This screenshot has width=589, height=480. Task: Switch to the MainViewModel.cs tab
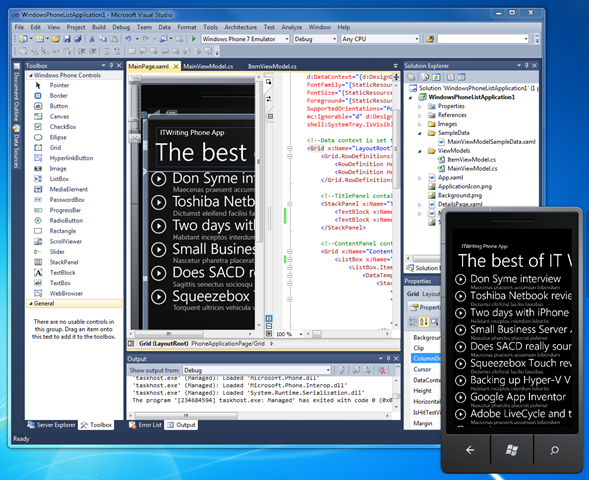coord(208,66)
